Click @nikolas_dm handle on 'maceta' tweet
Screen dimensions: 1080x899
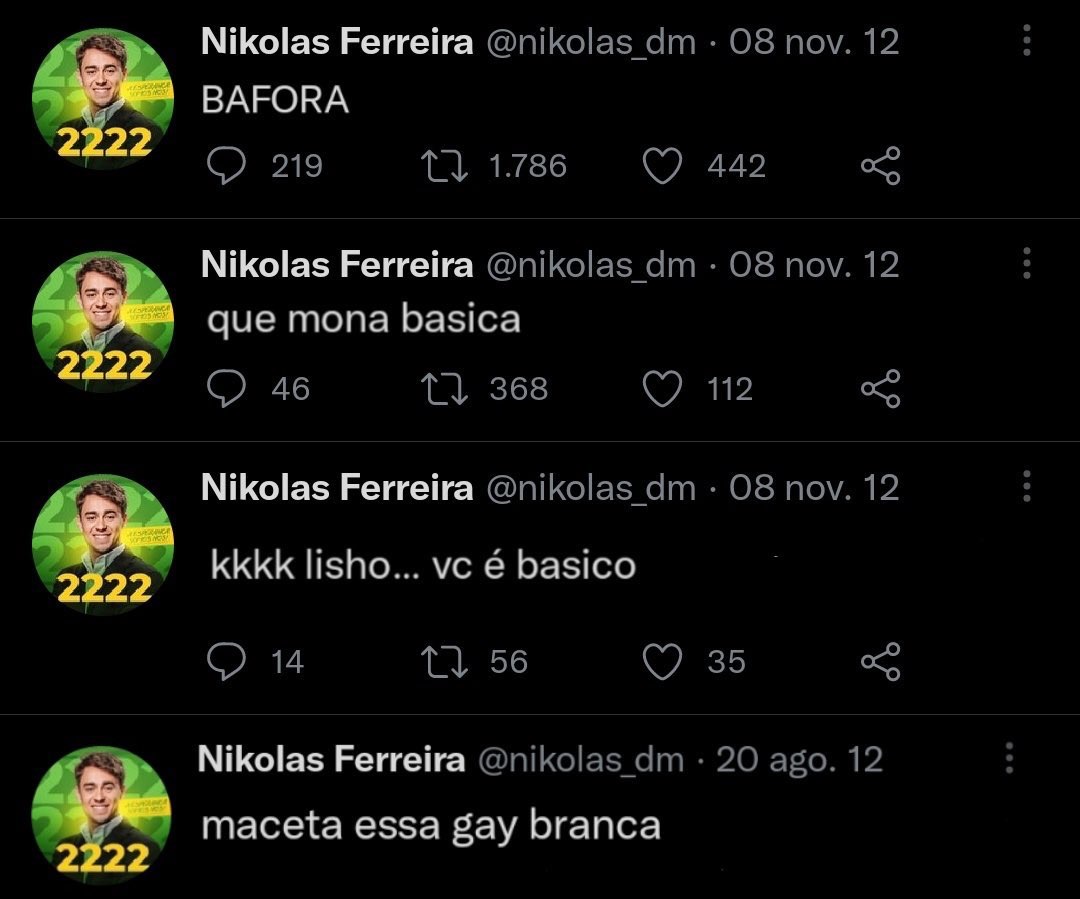(580, 760)
